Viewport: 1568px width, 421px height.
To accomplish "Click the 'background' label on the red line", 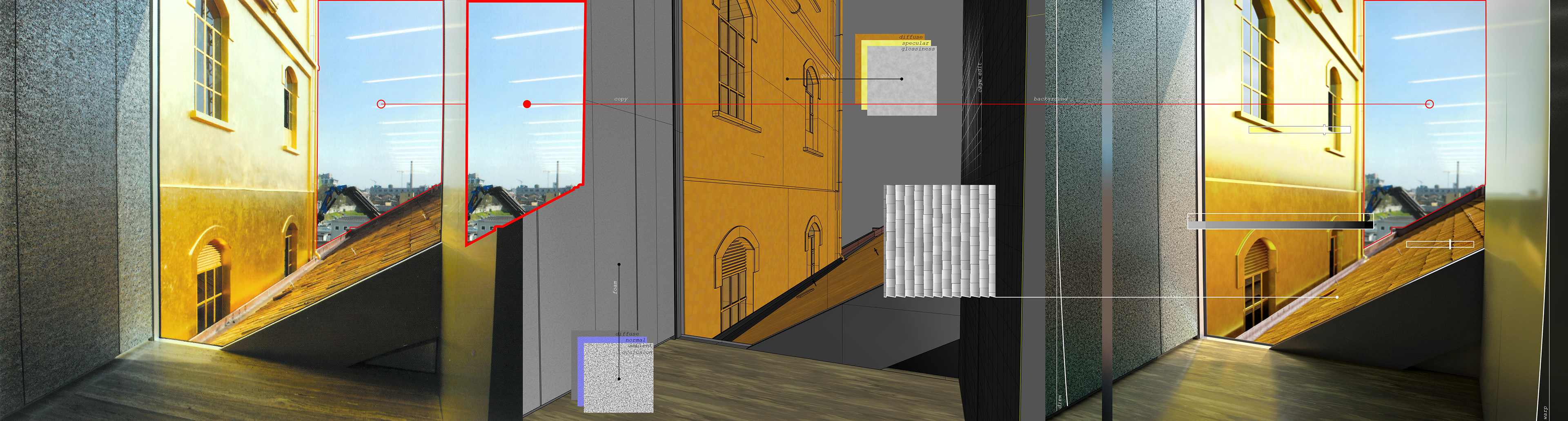I will 1051,99.
